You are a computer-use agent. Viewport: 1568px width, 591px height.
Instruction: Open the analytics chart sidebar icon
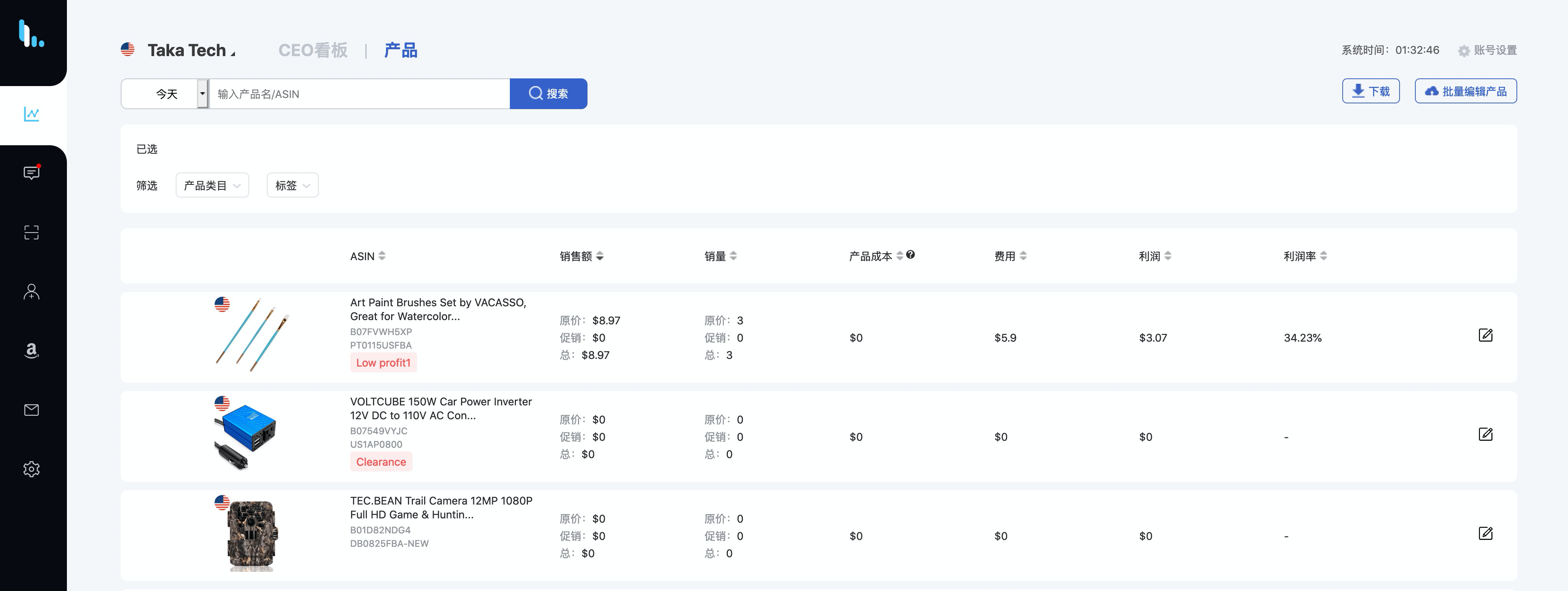coord(32,114)
